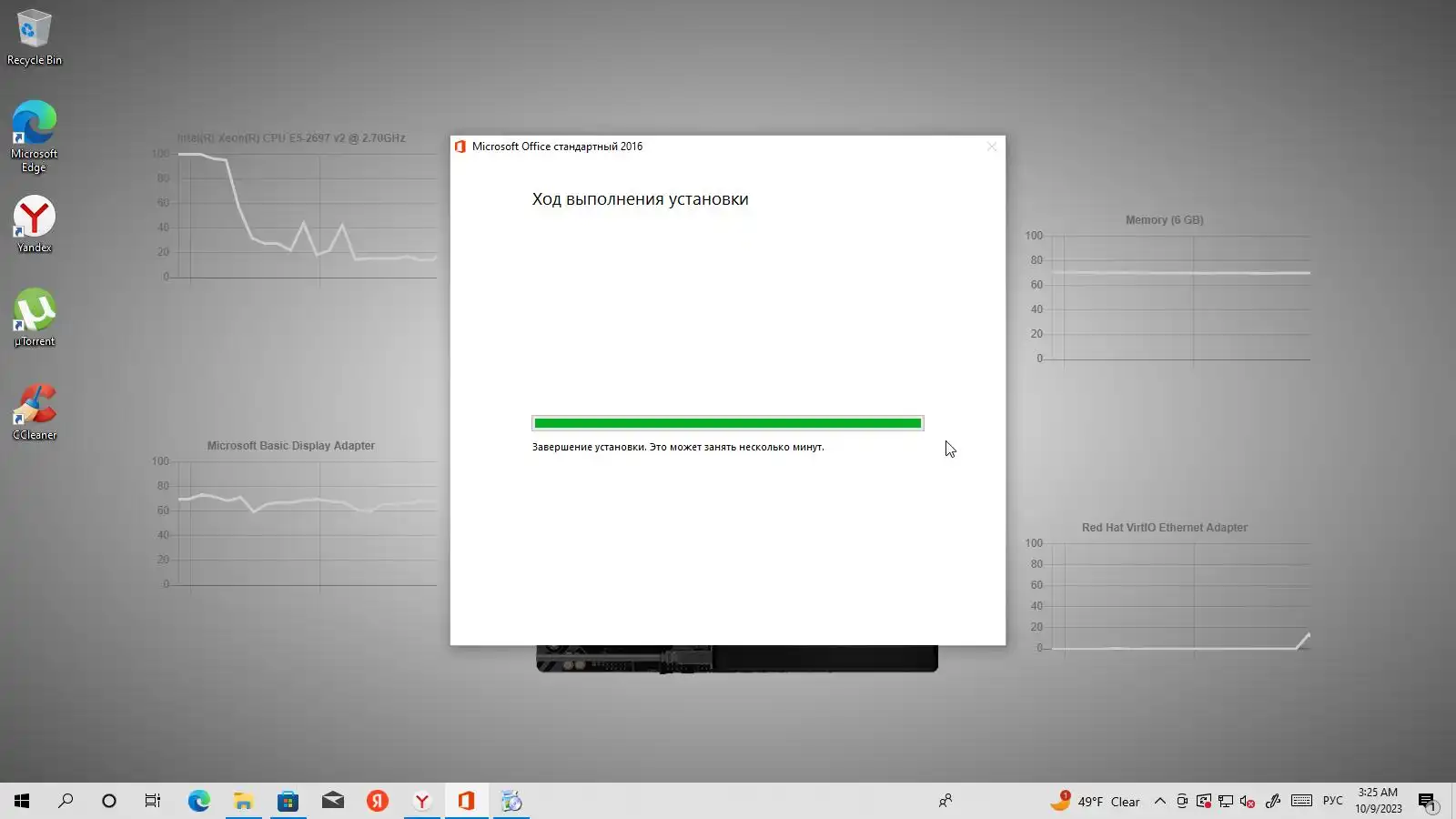Open Task View on the taskbar

[153, 801]
